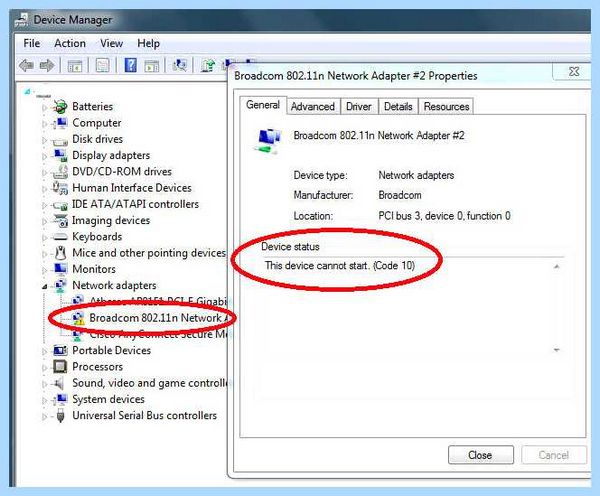This screenshot has height=496, width=600.
Task: Click the IDE ATA/ATAPI controllers icon
Action: tap(60, 205)
